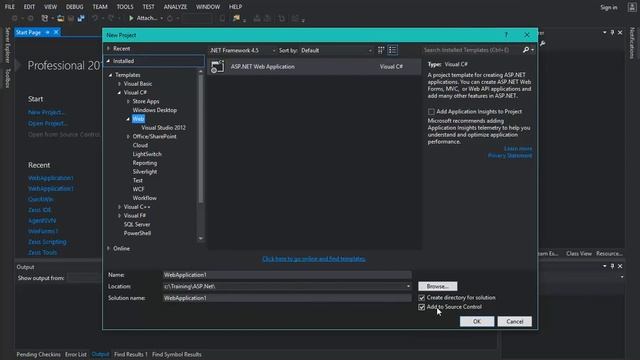Select Visual Studio 2012 under Web
The width and height of the screenshot is (640, 360).
pyautogui.click(x=163, y=128)
